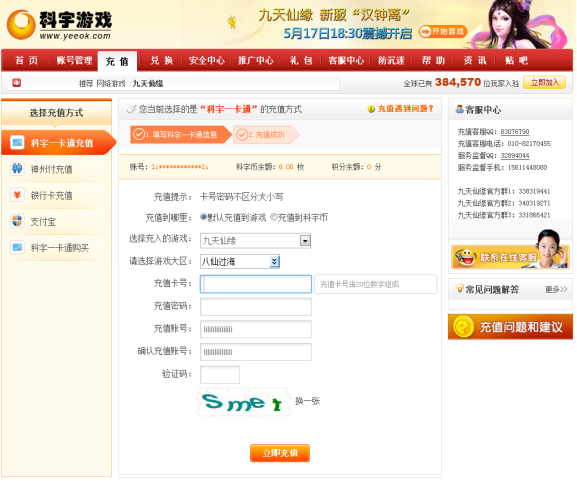Focus the 充值账号 input field
The image size is (577, 481).
256,329
